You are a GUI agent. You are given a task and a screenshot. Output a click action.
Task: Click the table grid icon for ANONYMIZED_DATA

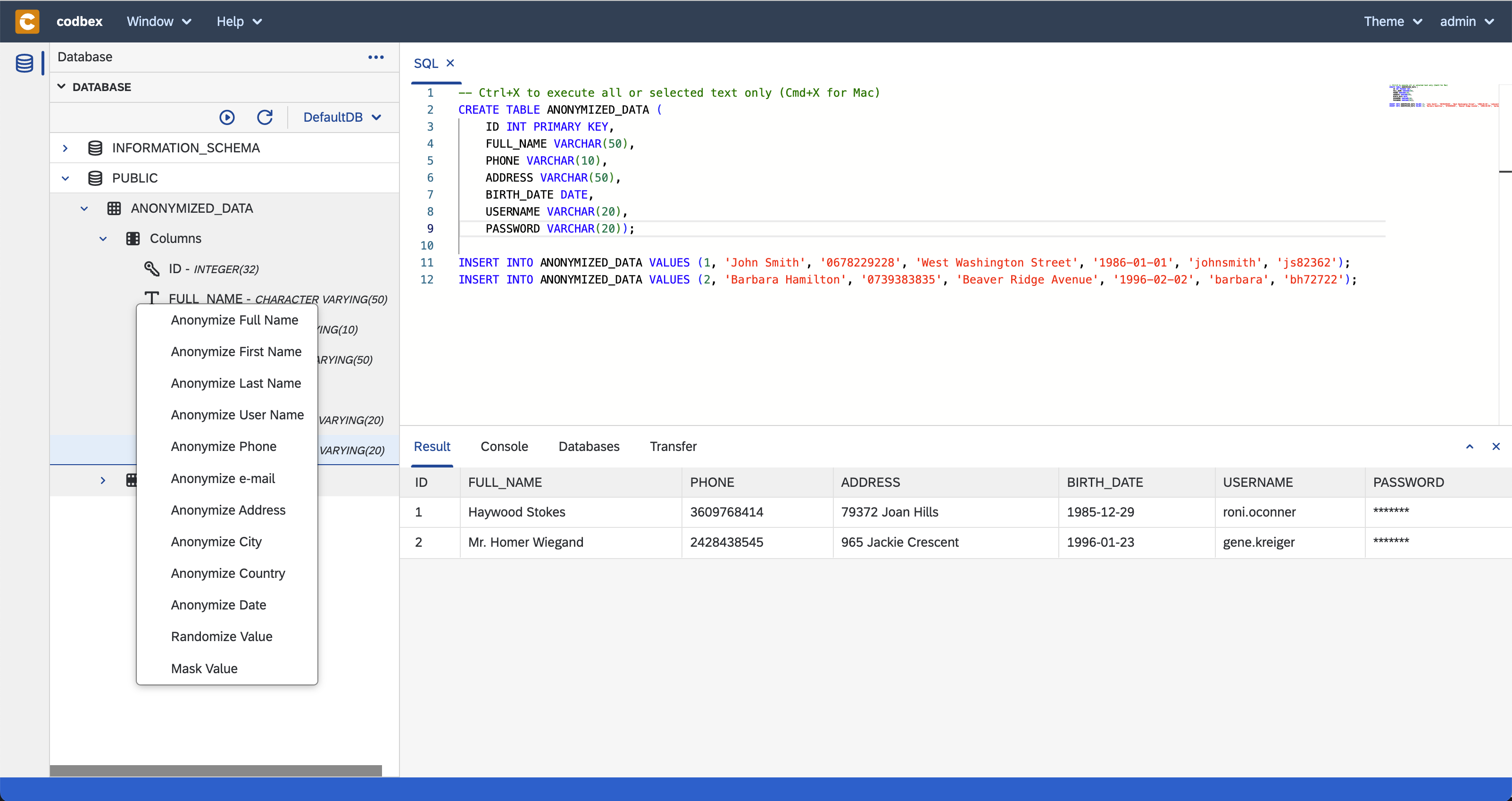(x=115, y=208)
